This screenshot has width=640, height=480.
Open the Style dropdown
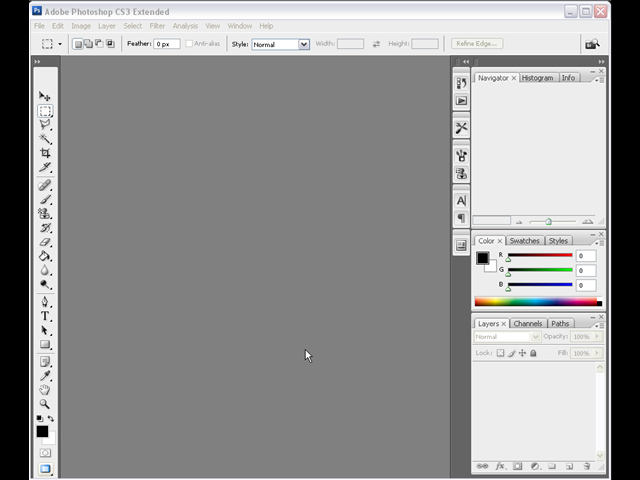[x=281, y=44]
